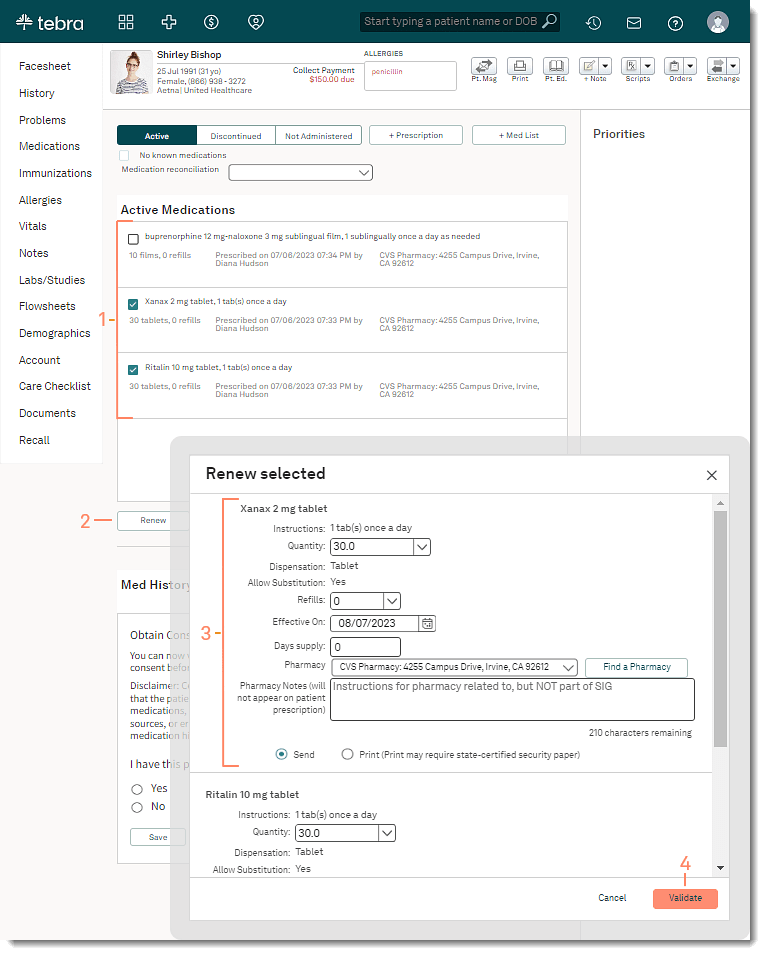Check No known medications box
Viewport: 765px width, 955px height.
tap(124, 155)
